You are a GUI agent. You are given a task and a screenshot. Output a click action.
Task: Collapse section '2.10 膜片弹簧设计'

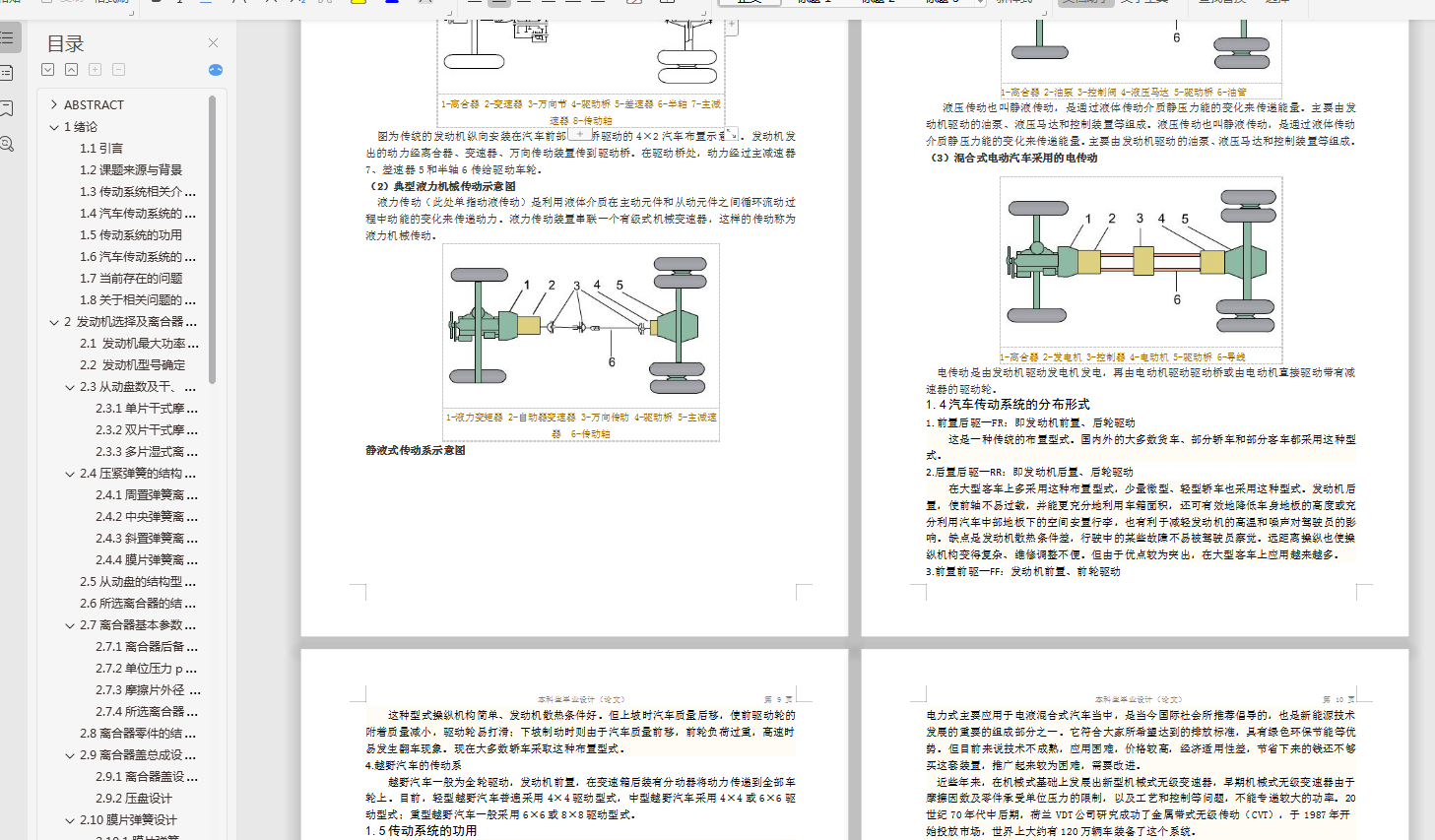(70, 820)
